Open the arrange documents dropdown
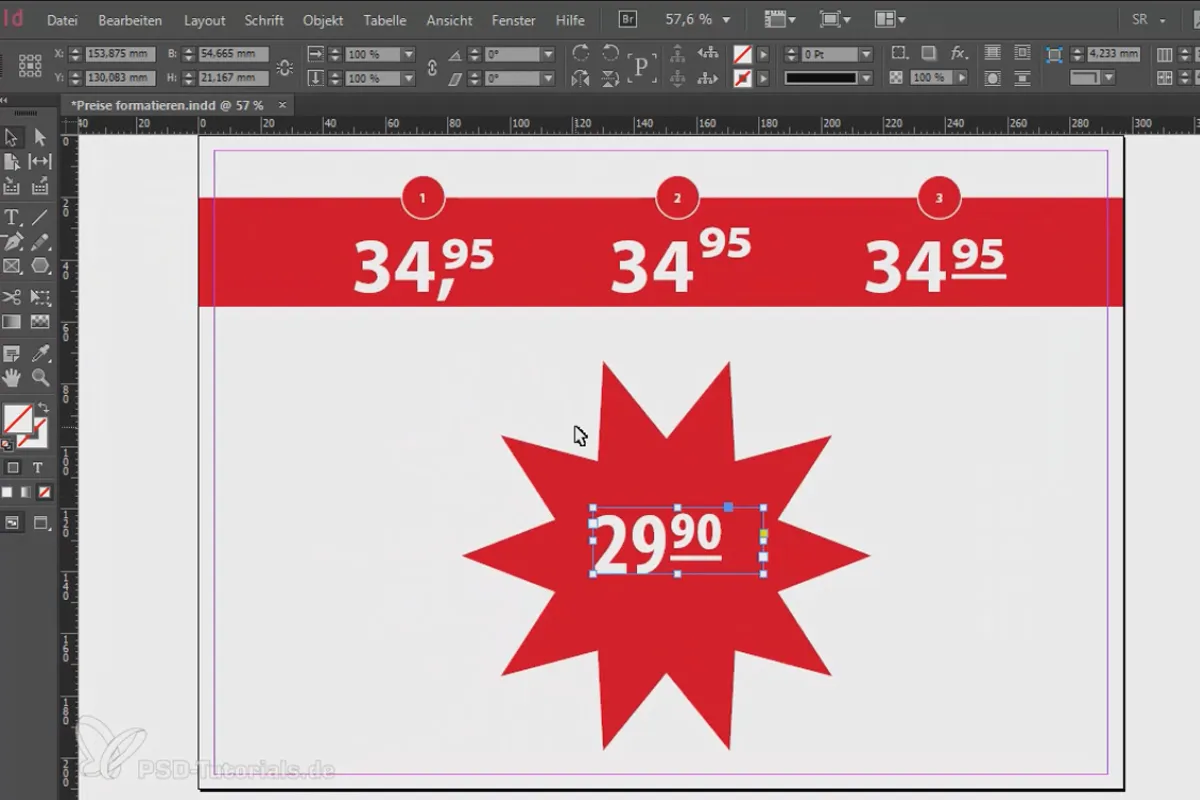 [890, 19]
